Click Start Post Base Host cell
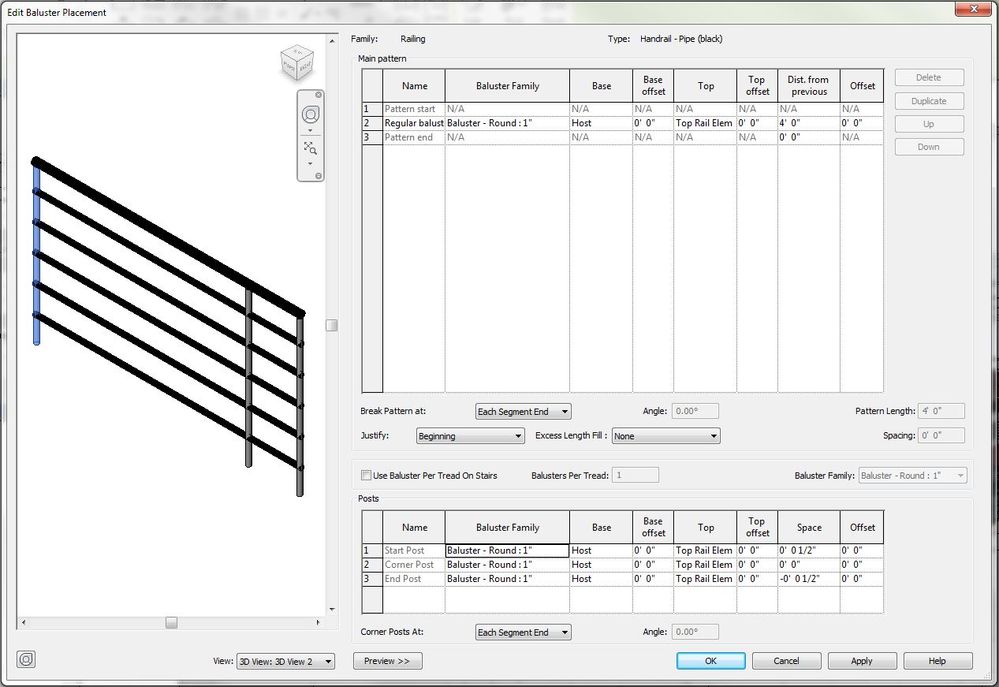 (x=601, y=551)
